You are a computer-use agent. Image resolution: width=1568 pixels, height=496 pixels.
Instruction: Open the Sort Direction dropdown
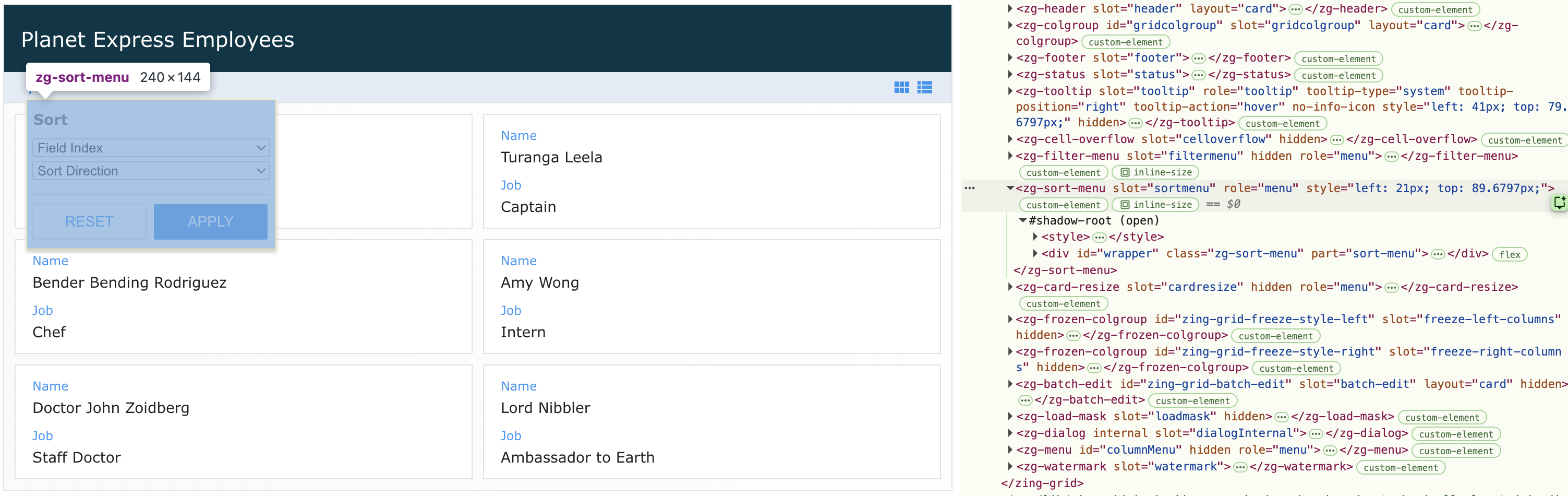(x=151, y=171)
